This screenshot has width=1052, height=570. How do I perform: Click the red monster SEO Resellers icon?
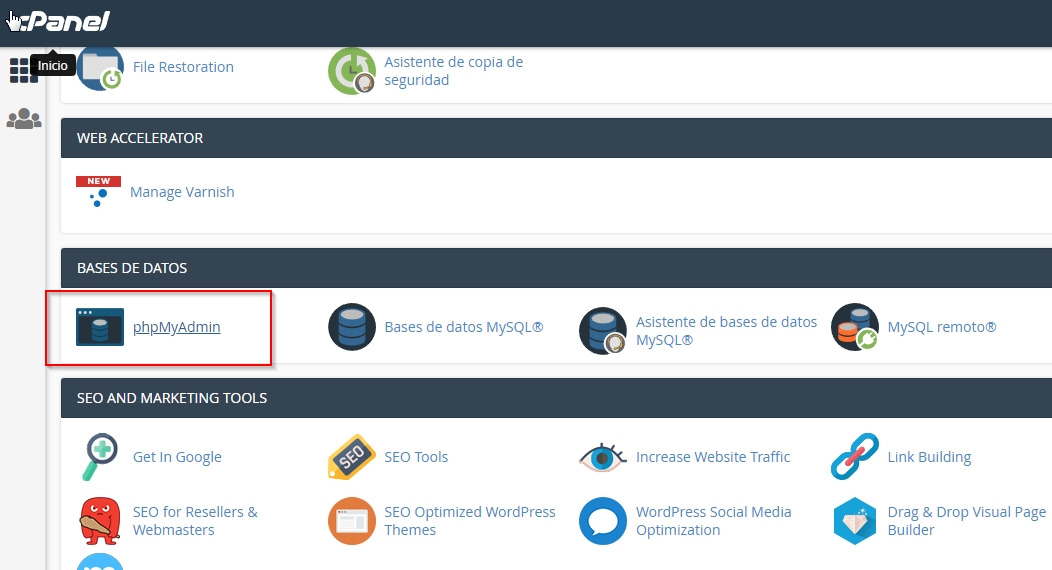click(100, 521)
